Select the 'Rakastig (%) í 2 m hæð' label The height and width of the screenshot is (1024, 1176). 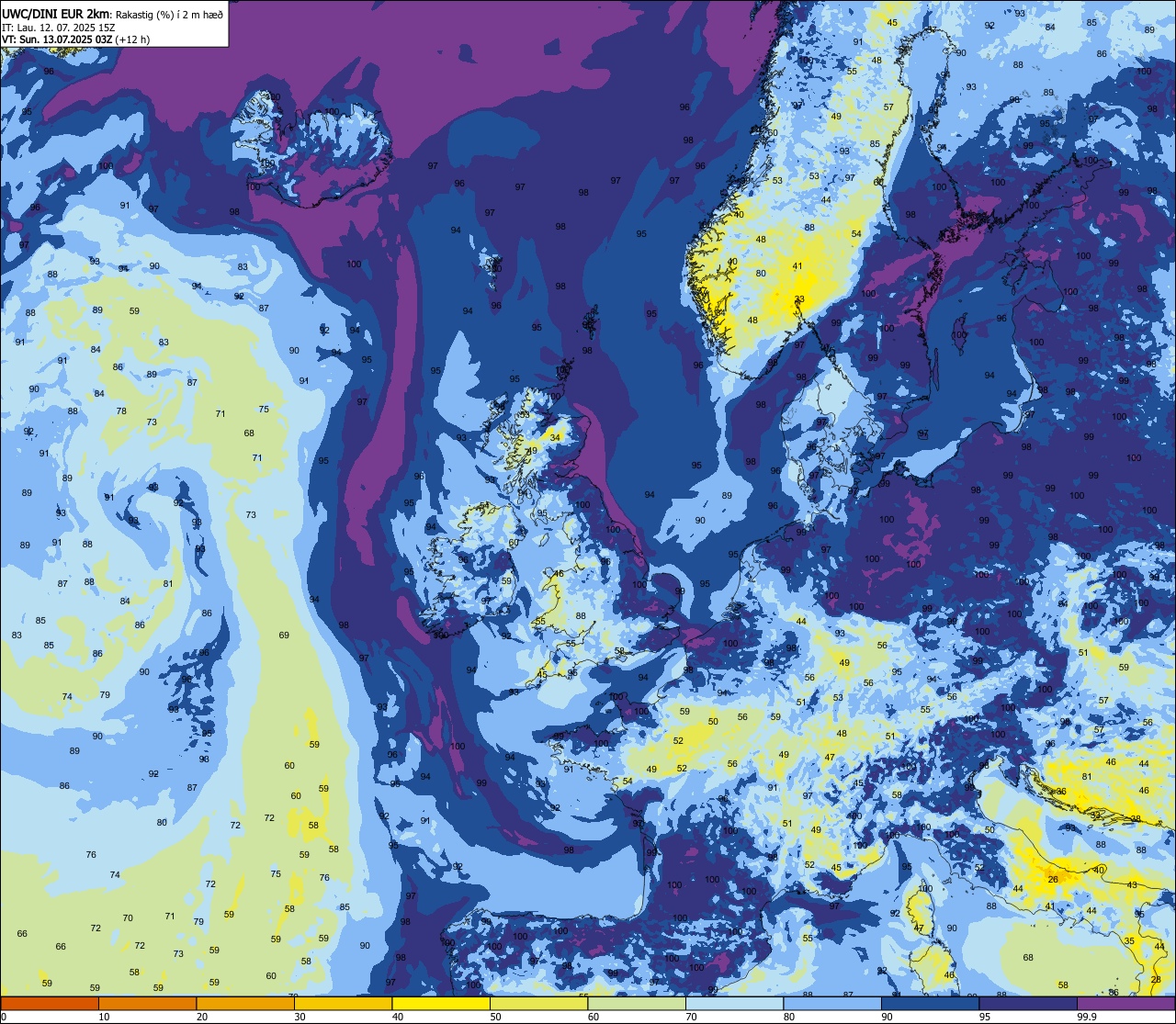[x=168, y=14]
